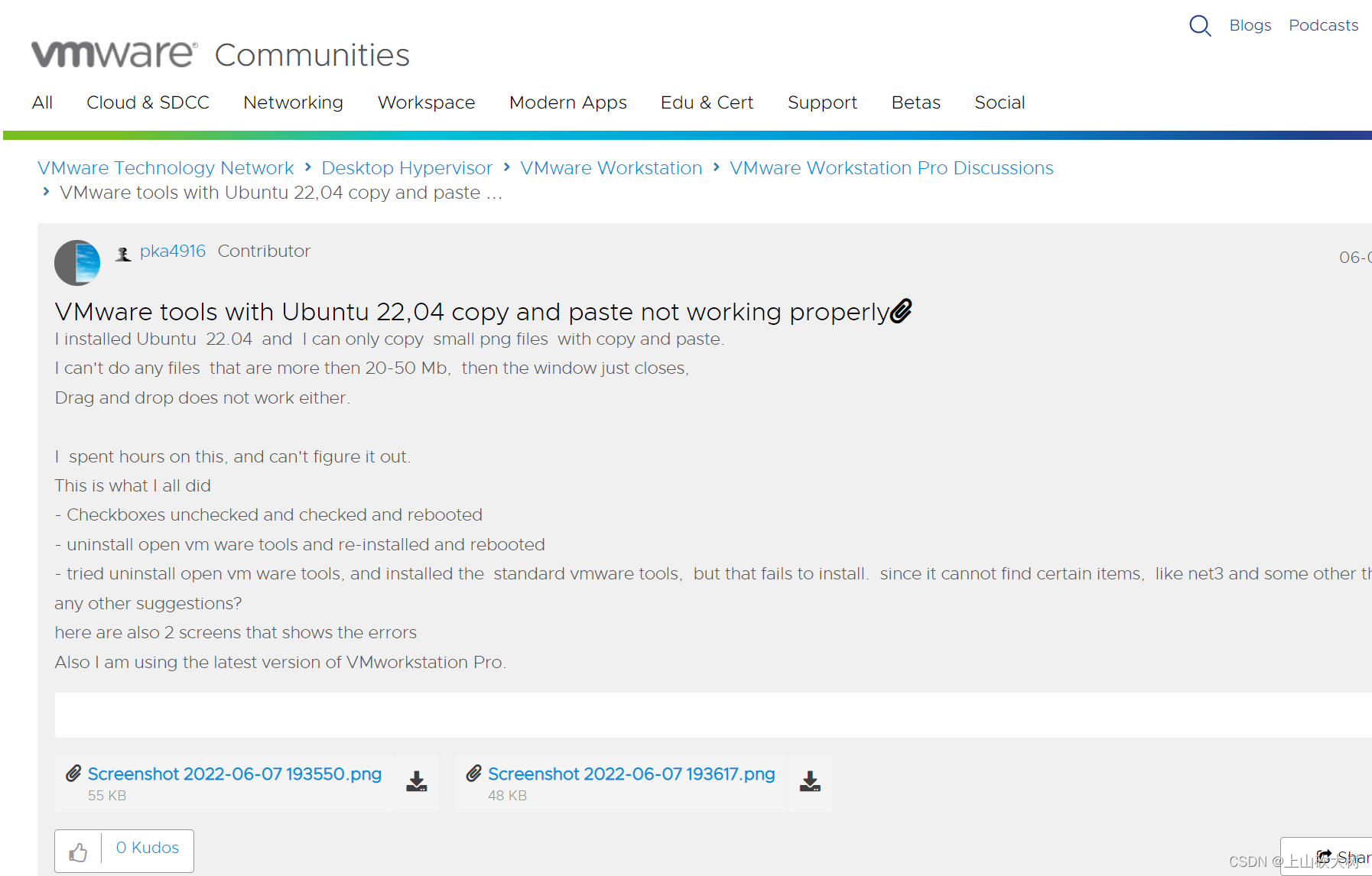Open the search magnifier icon

[1200, 26]
